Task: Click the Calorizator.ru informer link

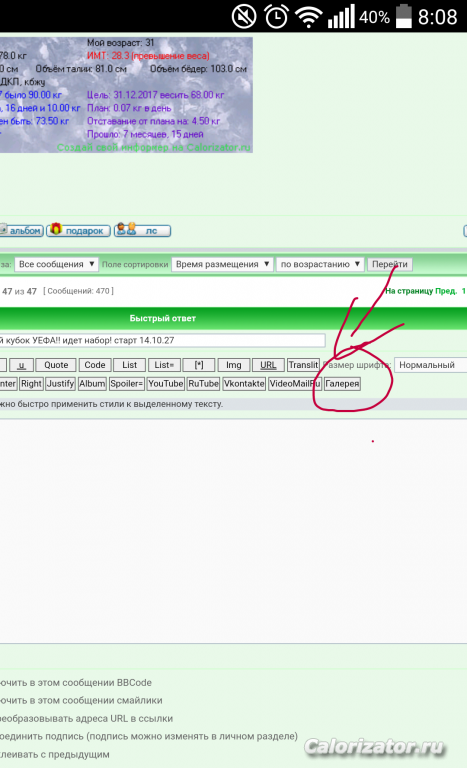Action: [153, 147]
